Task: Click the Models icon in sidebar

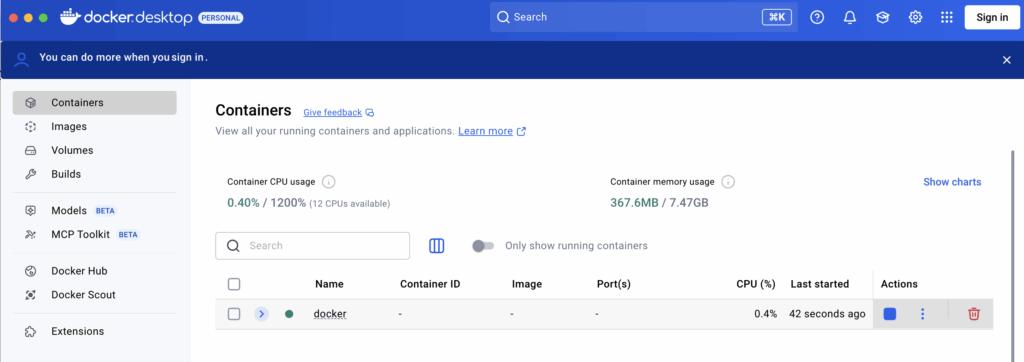Action: (x=30, y=210)
